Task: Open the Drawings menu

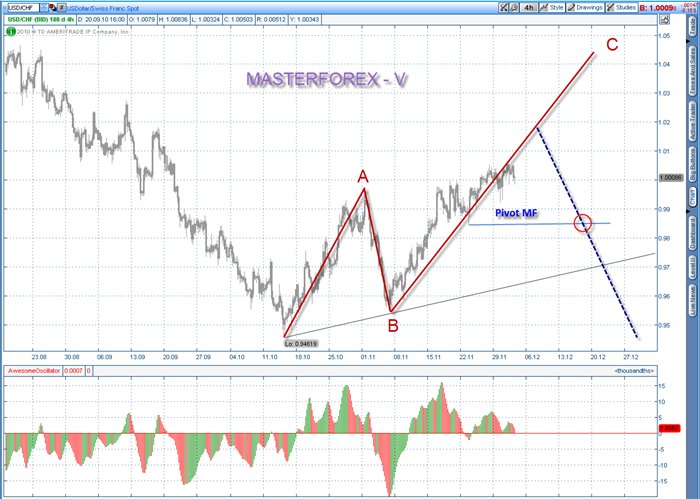Action: 585,8
